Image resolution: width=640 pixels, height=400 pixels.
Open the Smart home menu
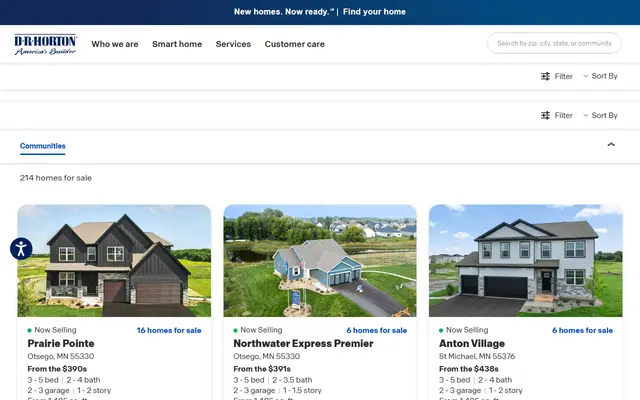coord(177,44)
